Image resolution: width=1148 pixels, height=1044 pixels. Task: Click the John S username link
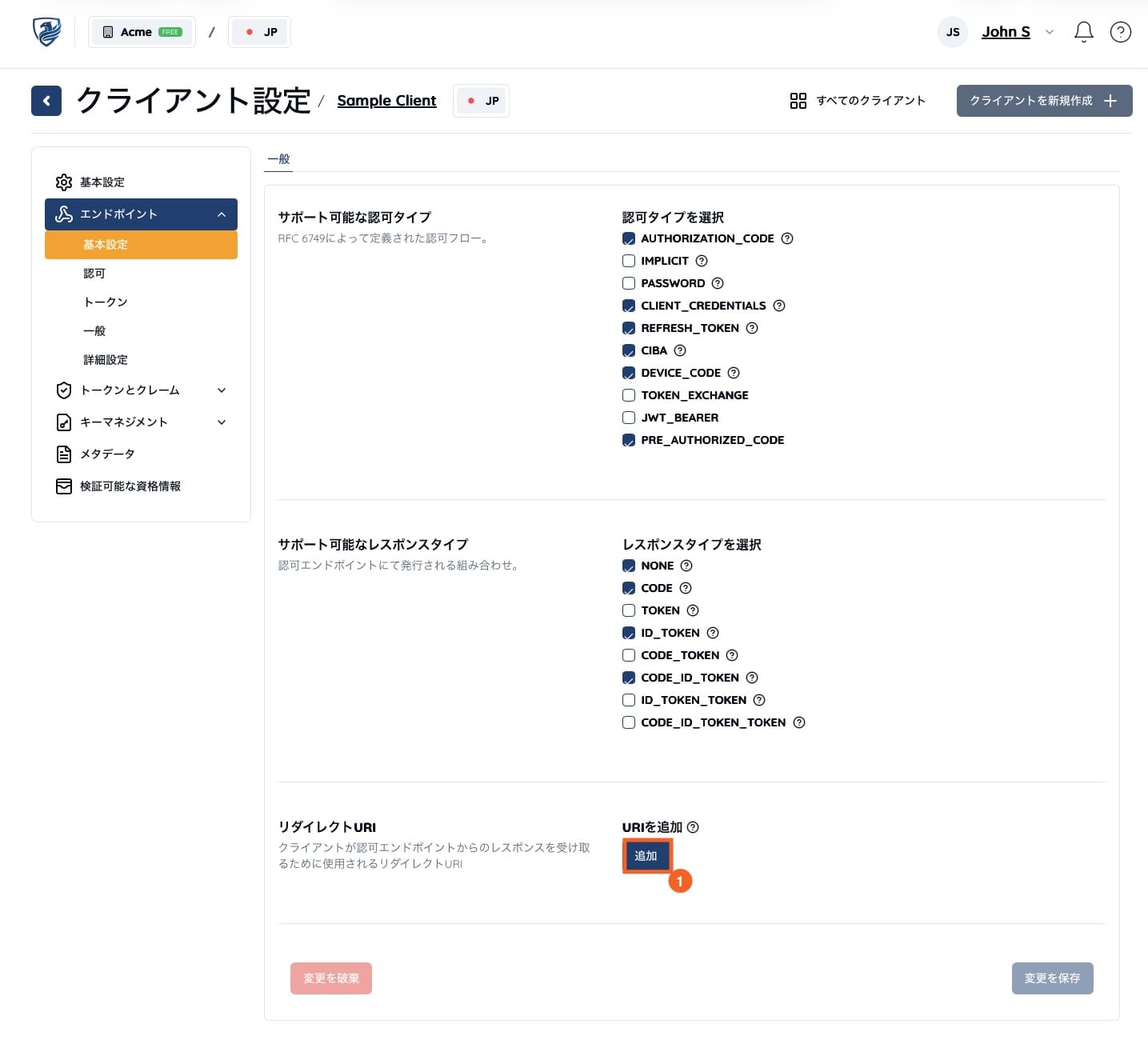click(x=1006, y=32)
